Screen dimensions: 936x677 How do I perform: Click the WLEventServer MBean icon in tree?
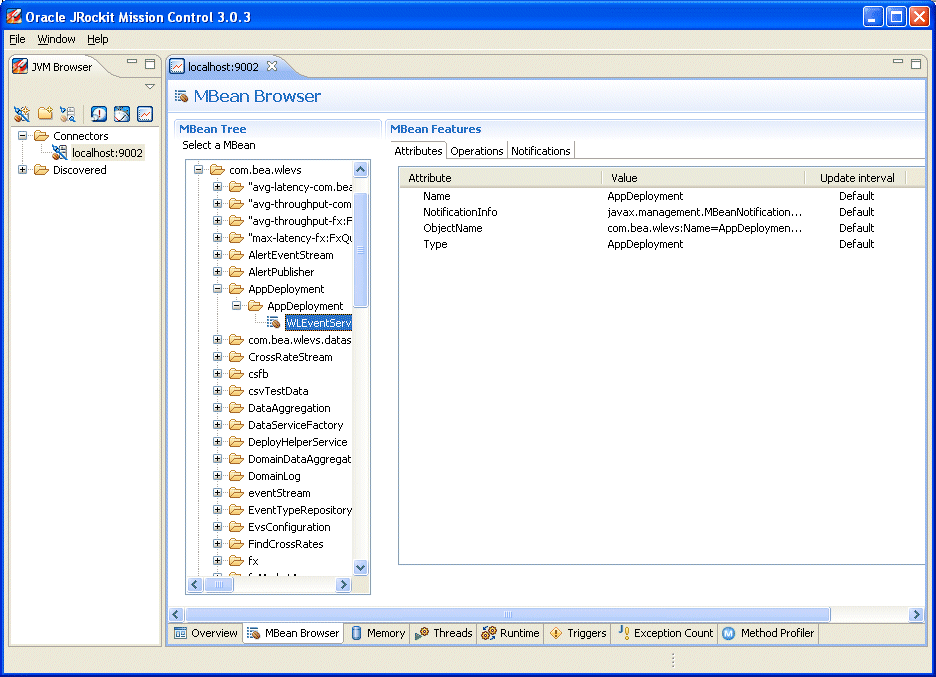(273, 323)
